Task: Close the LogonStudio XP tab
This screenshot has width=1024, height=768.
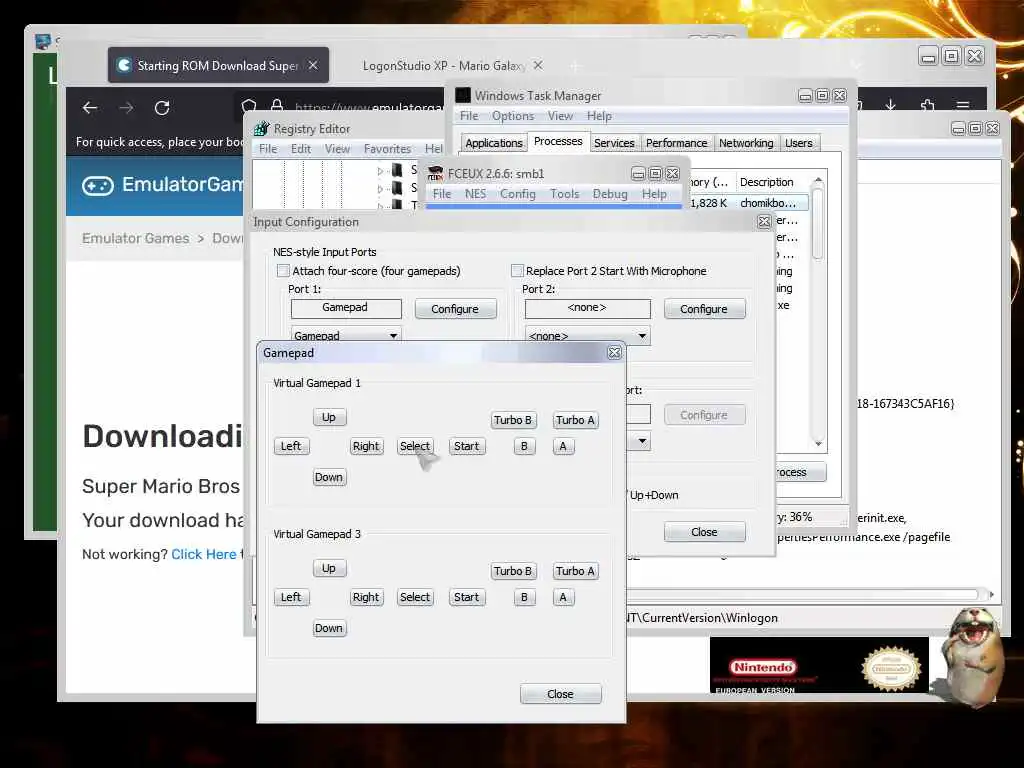Action: pyautogui.click(x=538, y=65)
